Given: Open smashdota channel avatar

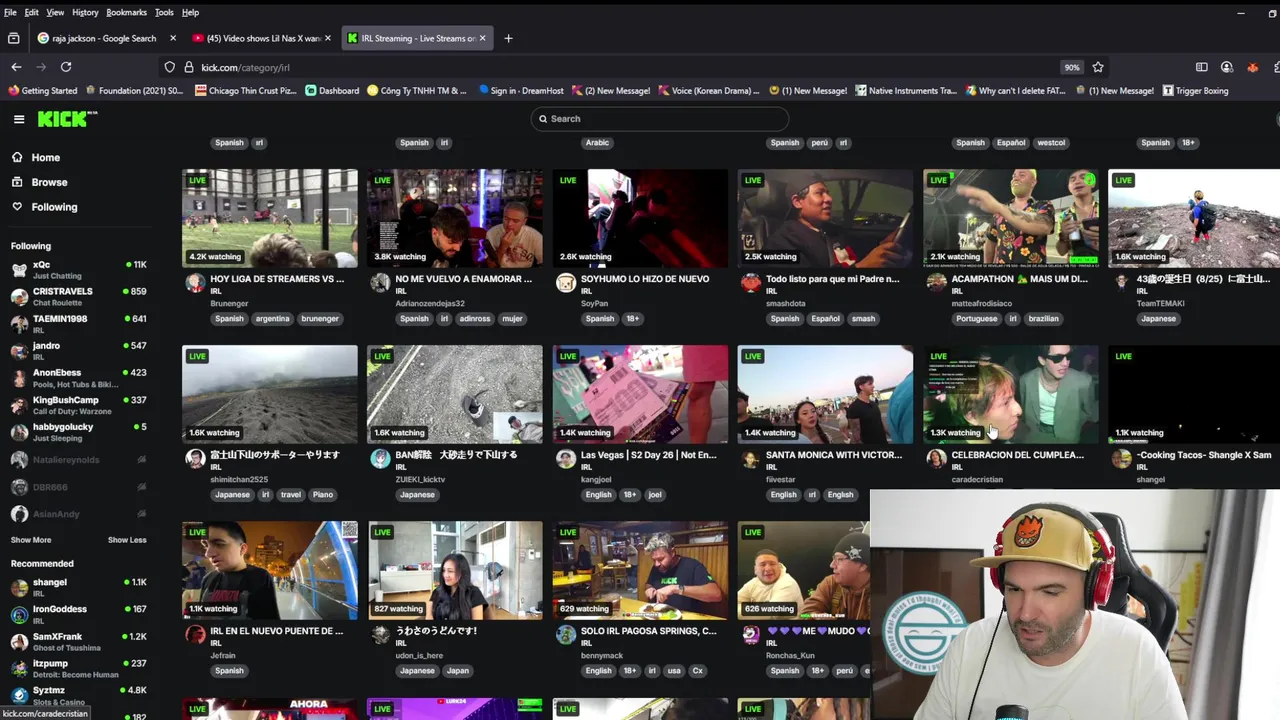Looking at the screenshot, I should point(751,283).
